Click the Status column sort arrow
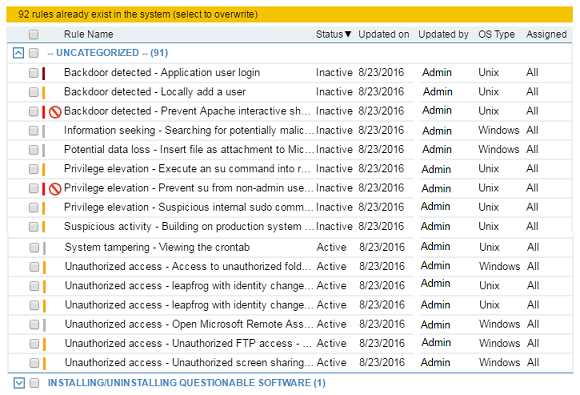The width and height of the screenshot is (580, 395). point(348,34)
